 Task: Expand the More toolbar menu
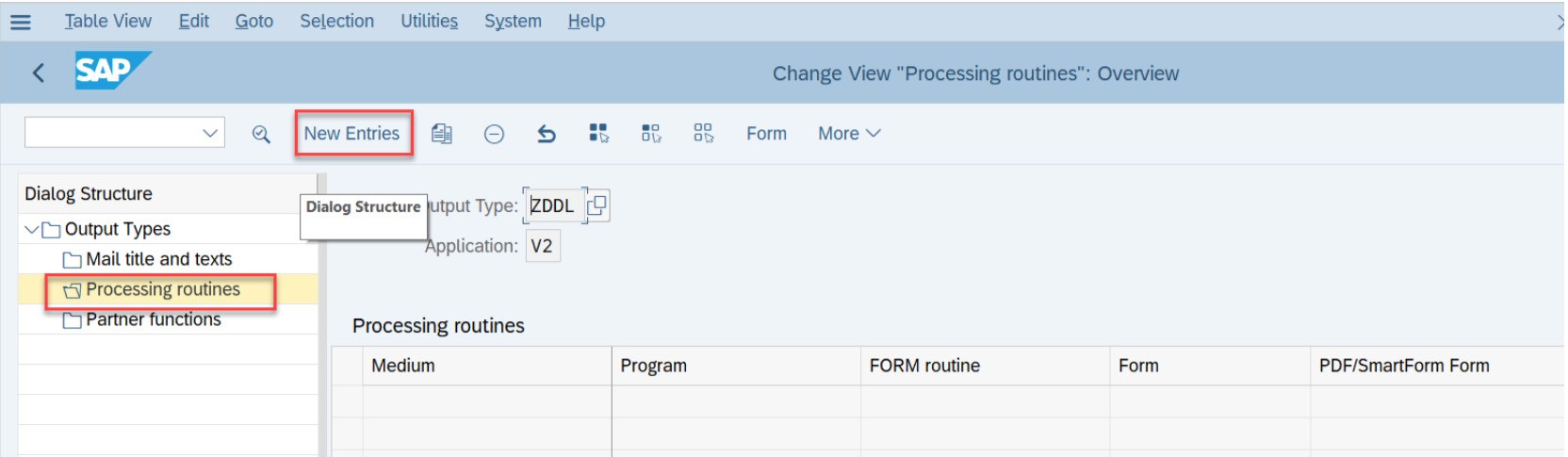tap(849, 134)
